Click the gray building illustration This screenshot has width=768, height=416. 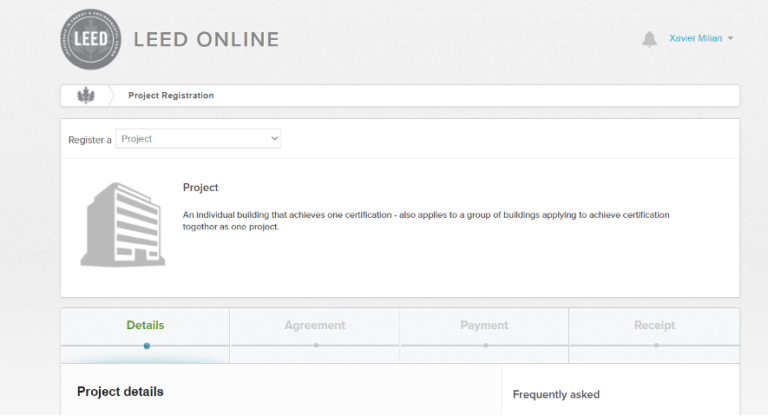point(122,225)
